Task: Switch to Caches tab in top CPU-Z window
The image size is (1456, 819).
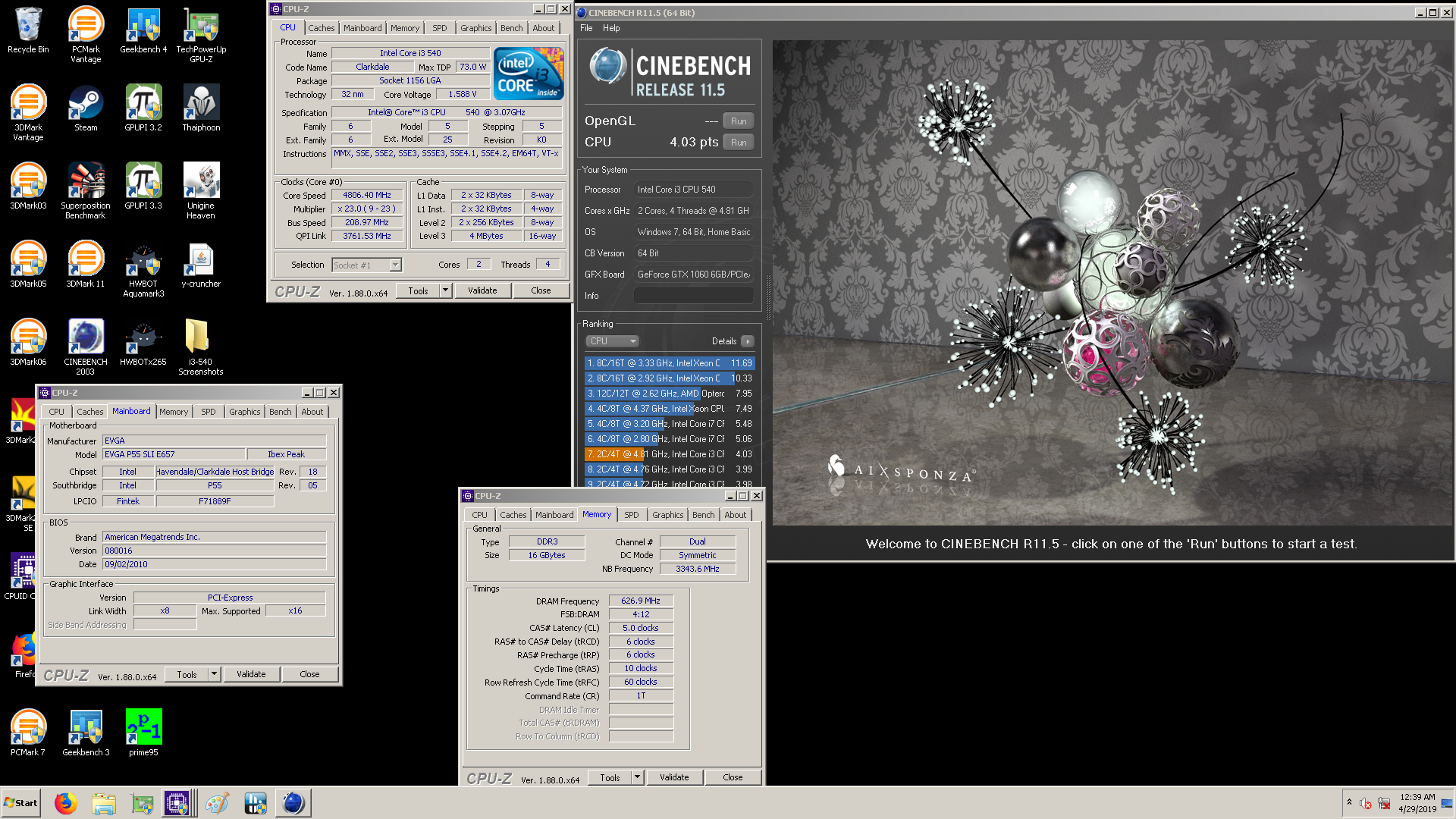Action: pyautogui.click(x=321, y=28)
